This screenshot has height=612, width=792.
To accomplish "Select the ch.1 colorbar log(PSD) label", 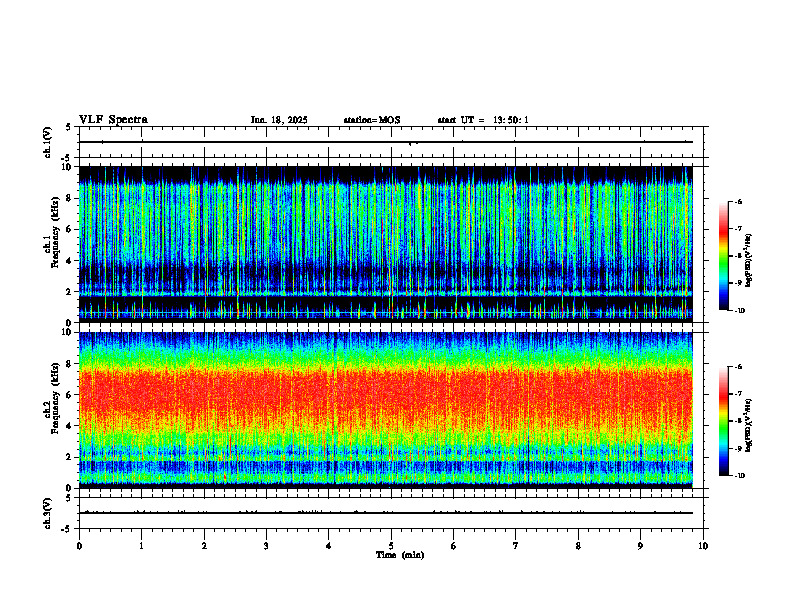I will pyautogui.click(x=749, y=260).
